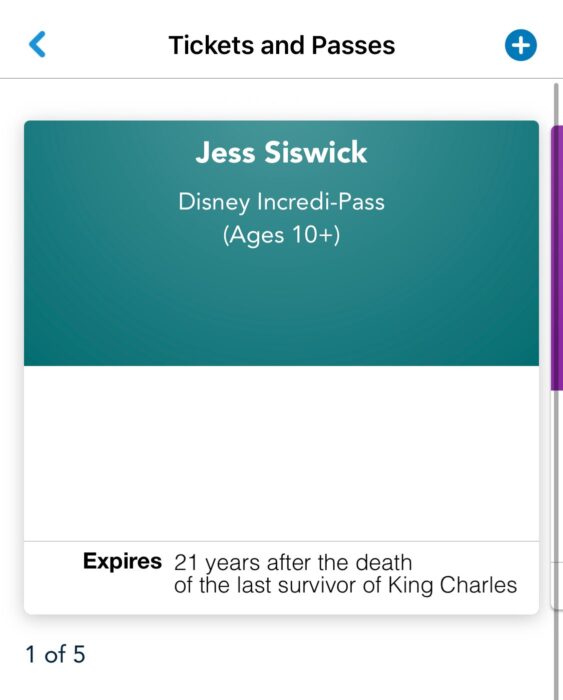Tap the Ages 10+ text
The width and height of the screenshot is (563, 700).
[281, 235]
